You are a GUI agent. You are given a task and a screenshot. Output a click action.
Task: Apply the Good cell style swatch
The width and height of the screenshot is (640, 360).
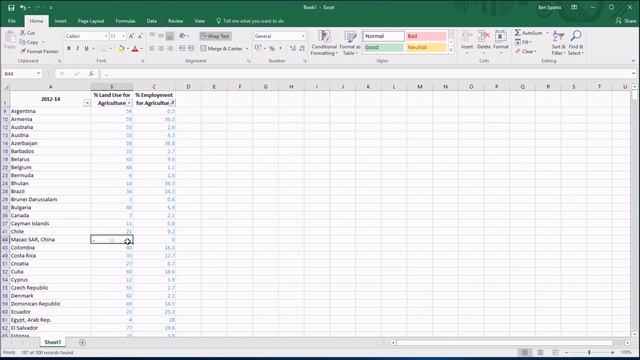point(383,47)
